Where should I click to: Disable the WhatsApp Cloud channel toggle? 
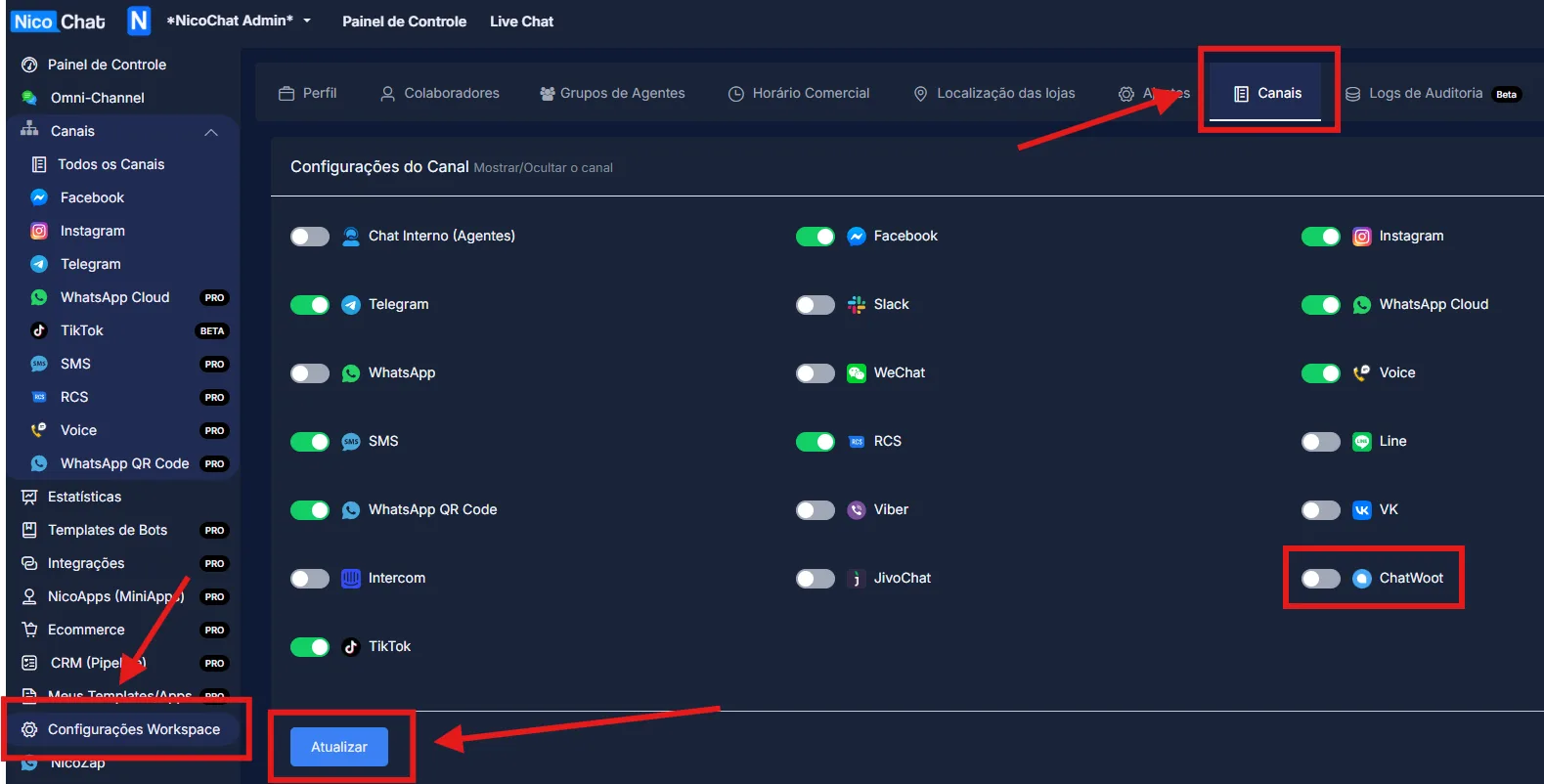pyautogui.click(x=1321, y=305)
